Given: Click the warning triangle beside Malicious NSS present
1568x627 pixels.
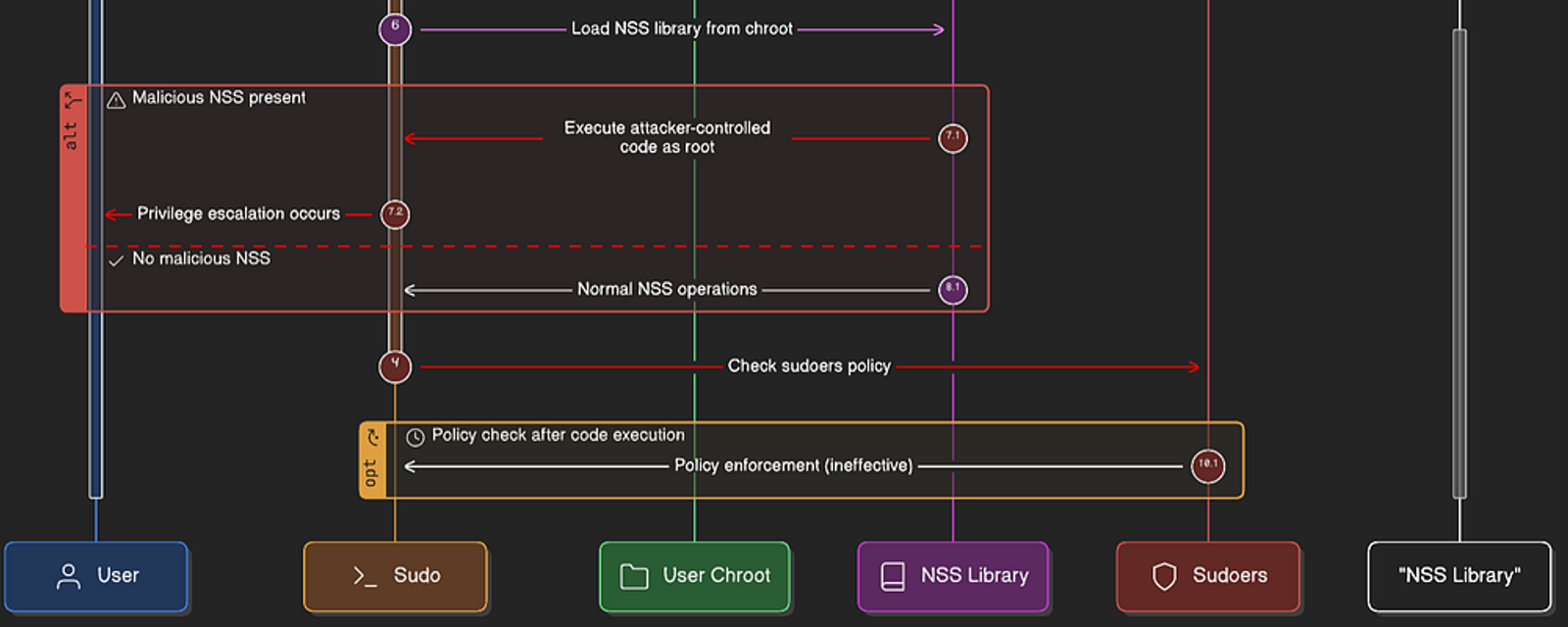Looking at the screenshot, I should tap(116, 99).
